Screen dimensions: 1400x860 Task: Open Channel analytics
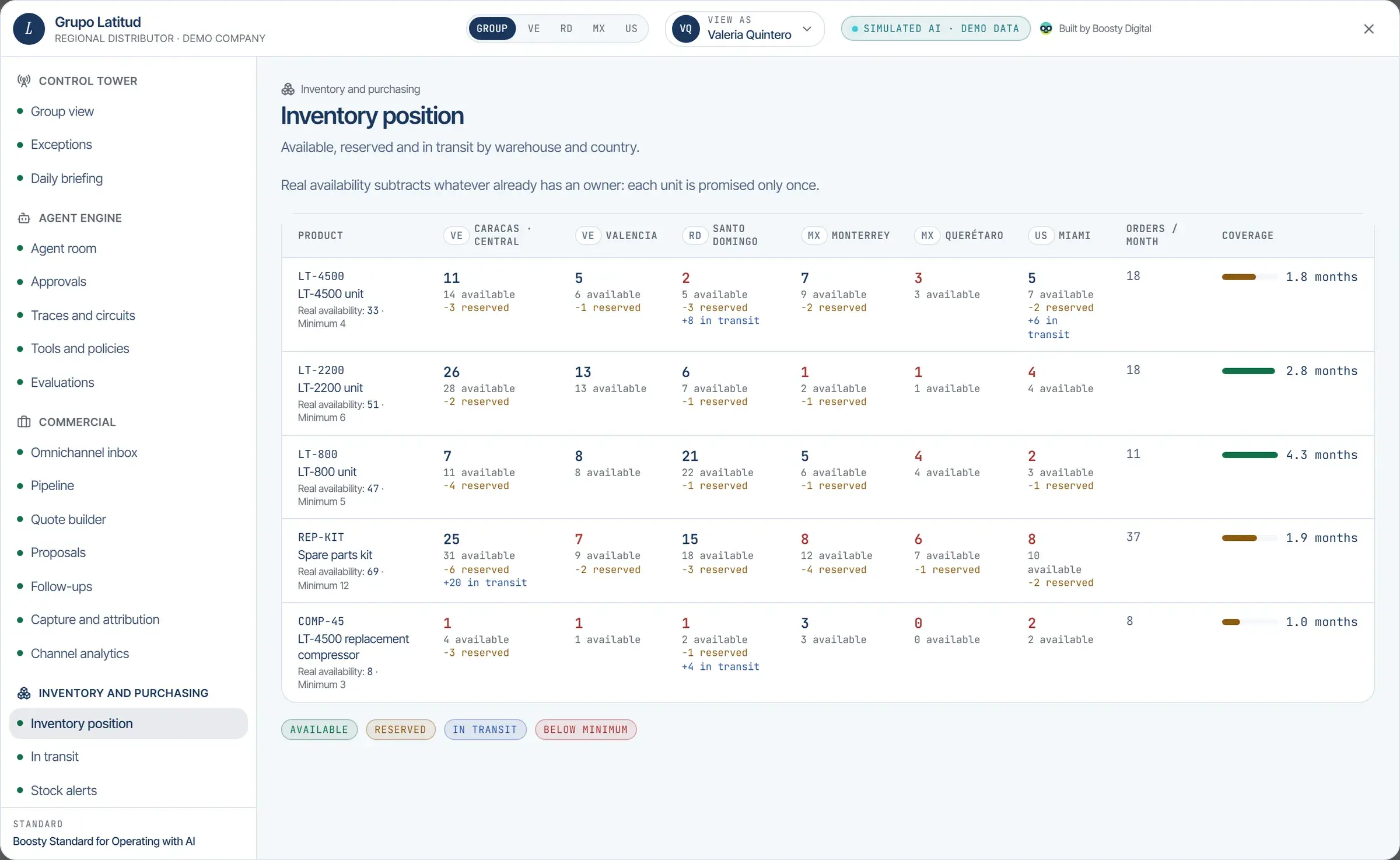click(128, 654)
